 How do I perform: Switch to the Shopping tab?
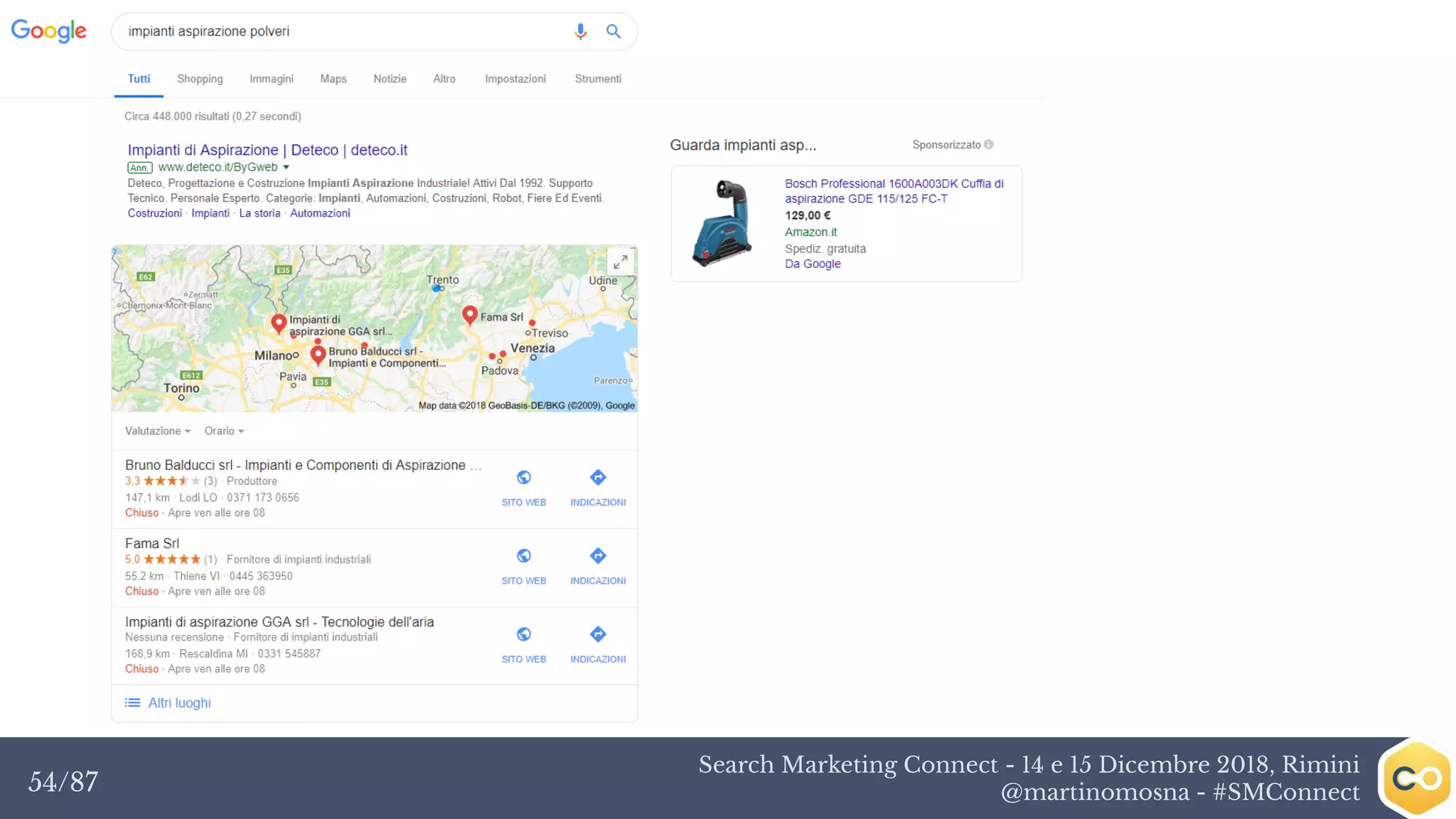tap(200, 79)
